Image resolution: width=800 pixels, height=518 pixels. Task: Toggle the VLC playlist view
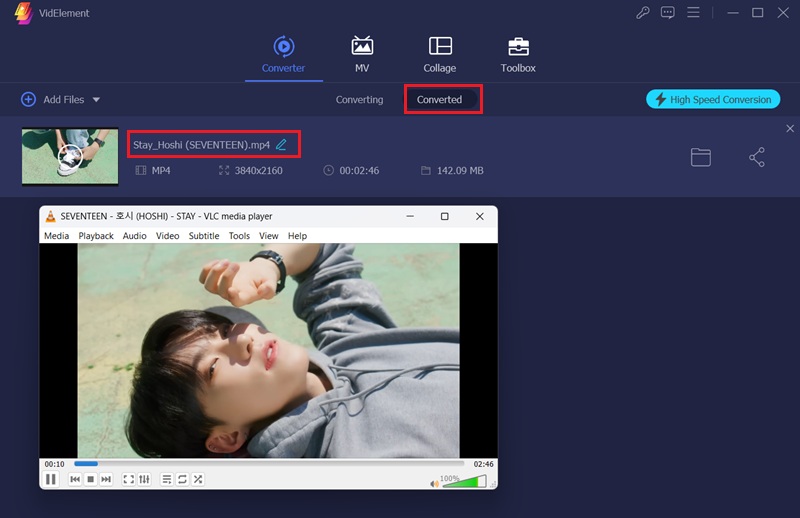pyautogui.click(x=167, y=479)
